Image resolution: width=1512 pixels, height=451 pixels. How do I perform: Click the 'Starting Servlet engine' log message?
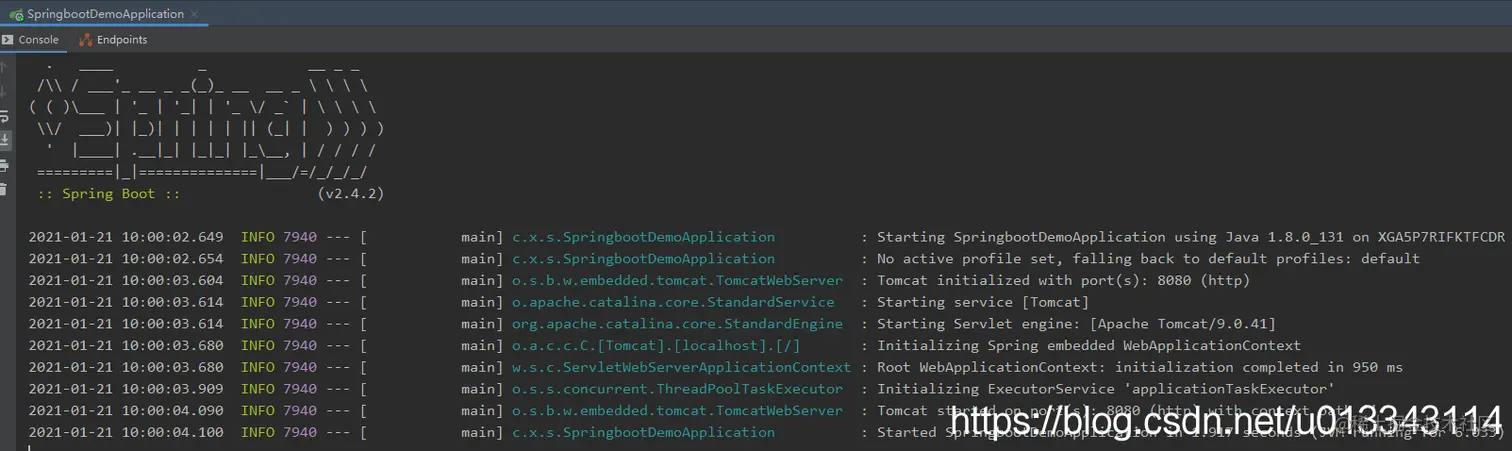[x=1076, y=324]
